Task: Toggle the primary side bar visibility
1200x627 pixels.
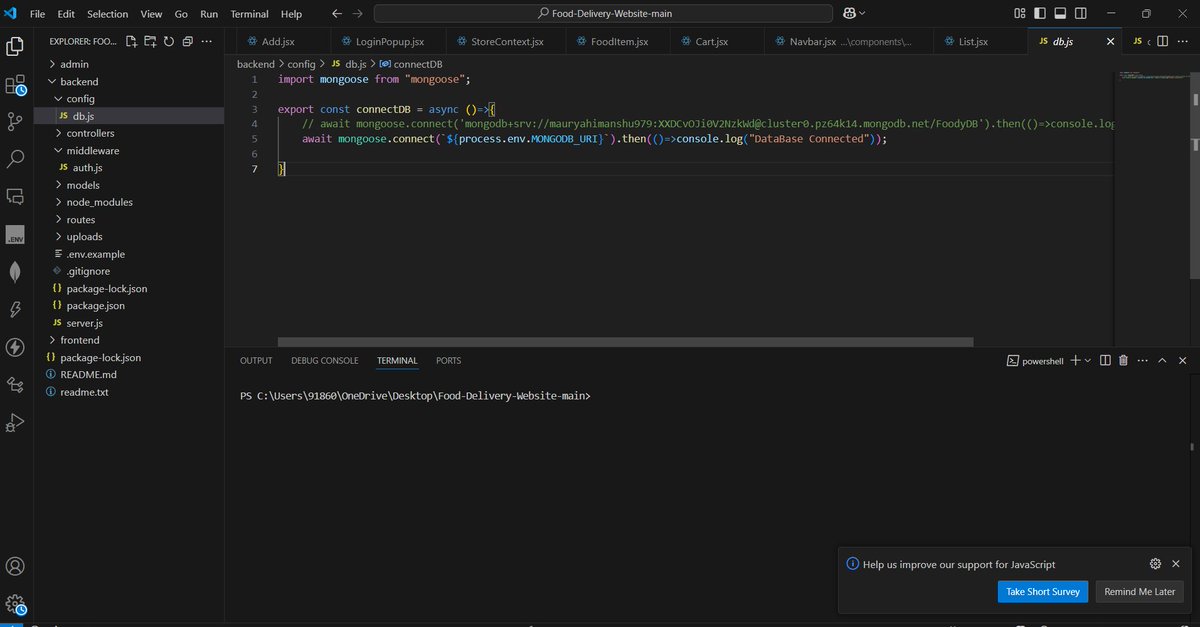Action: pos(1041,14)
